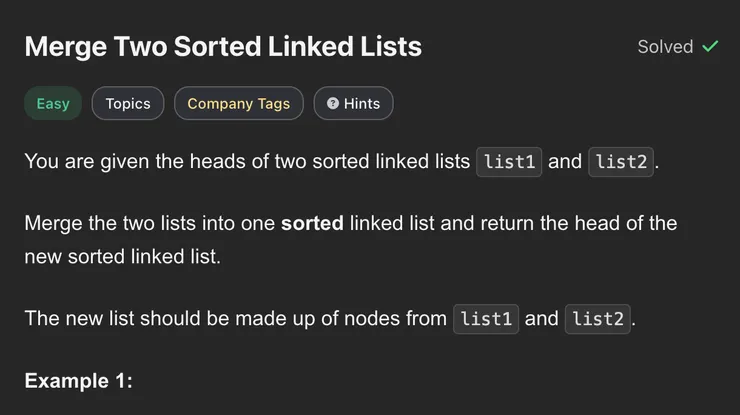The height and width of the screenshot is (415, 740).
Task: Click the question mark icon beside Hints
Action: point(332,104)
